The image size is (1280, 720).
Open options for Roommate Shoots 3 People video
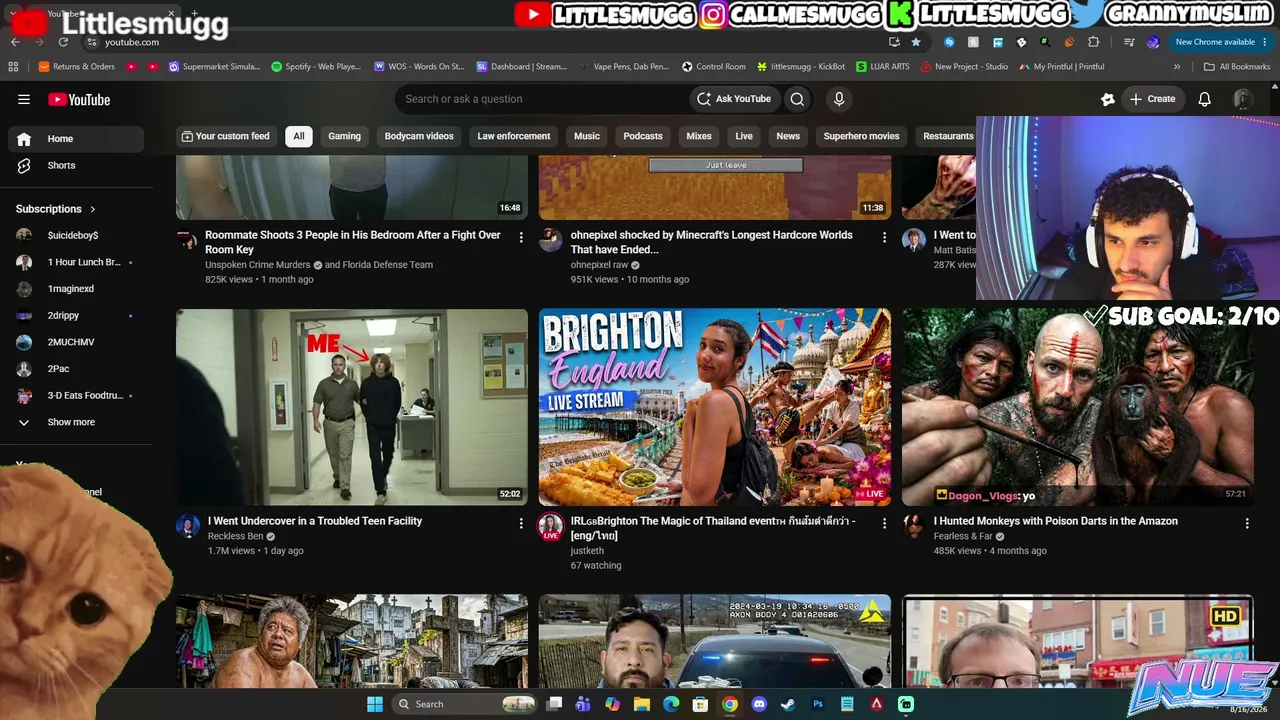521,237
